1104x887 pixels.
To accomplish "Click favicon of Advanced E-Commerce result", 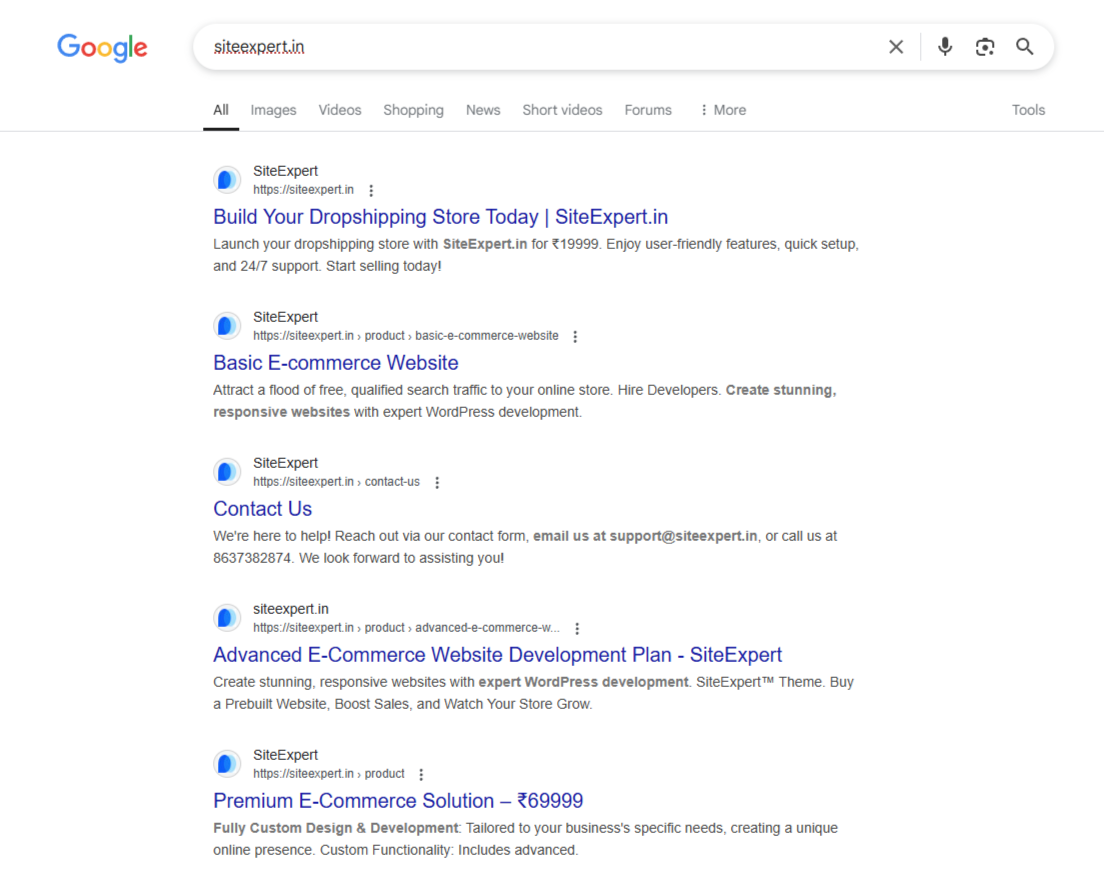I will pyautogui.click(x=227, y=617).
